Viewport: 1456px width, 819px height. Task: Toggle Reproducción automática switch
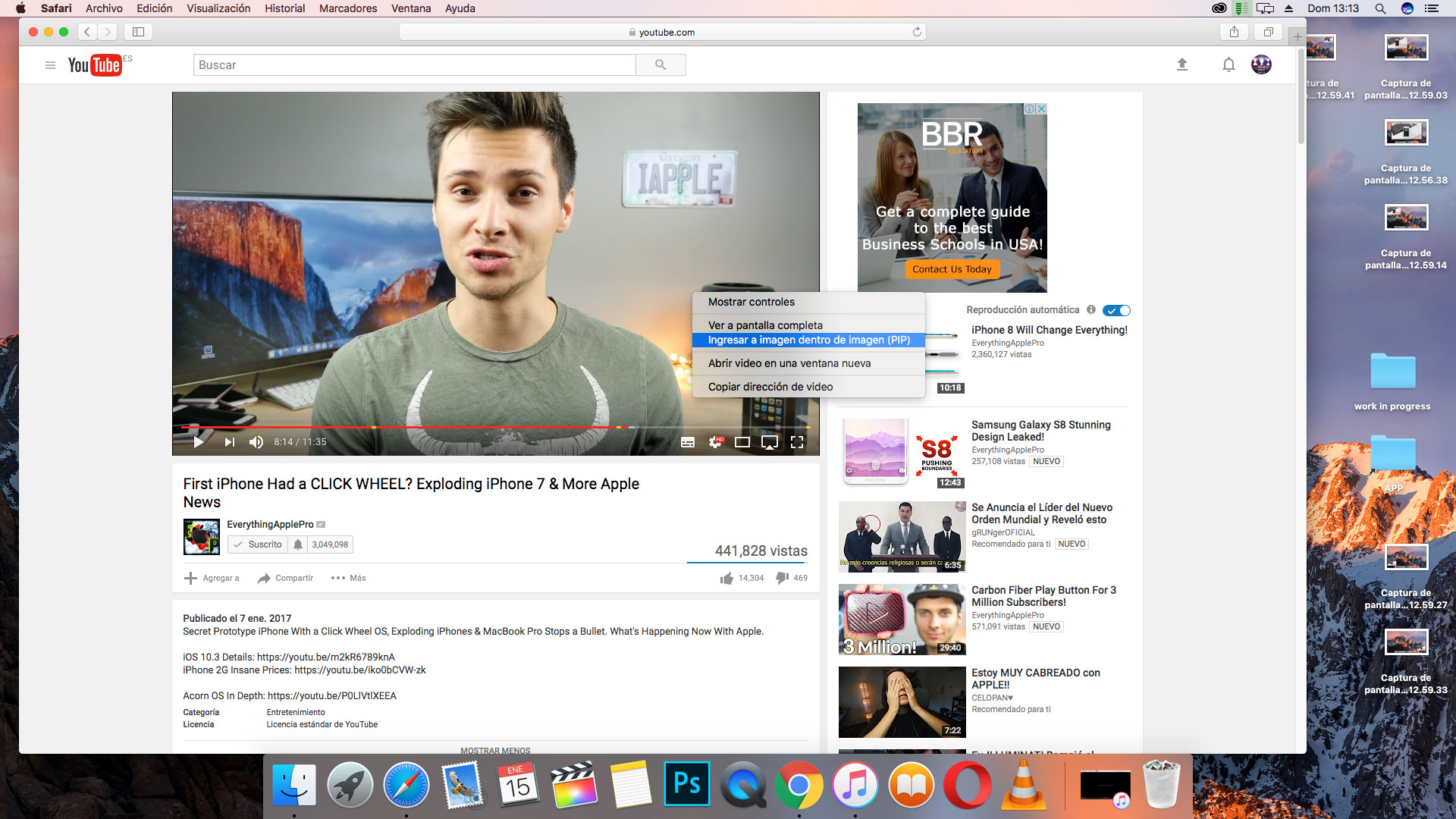pos(1116,310)
